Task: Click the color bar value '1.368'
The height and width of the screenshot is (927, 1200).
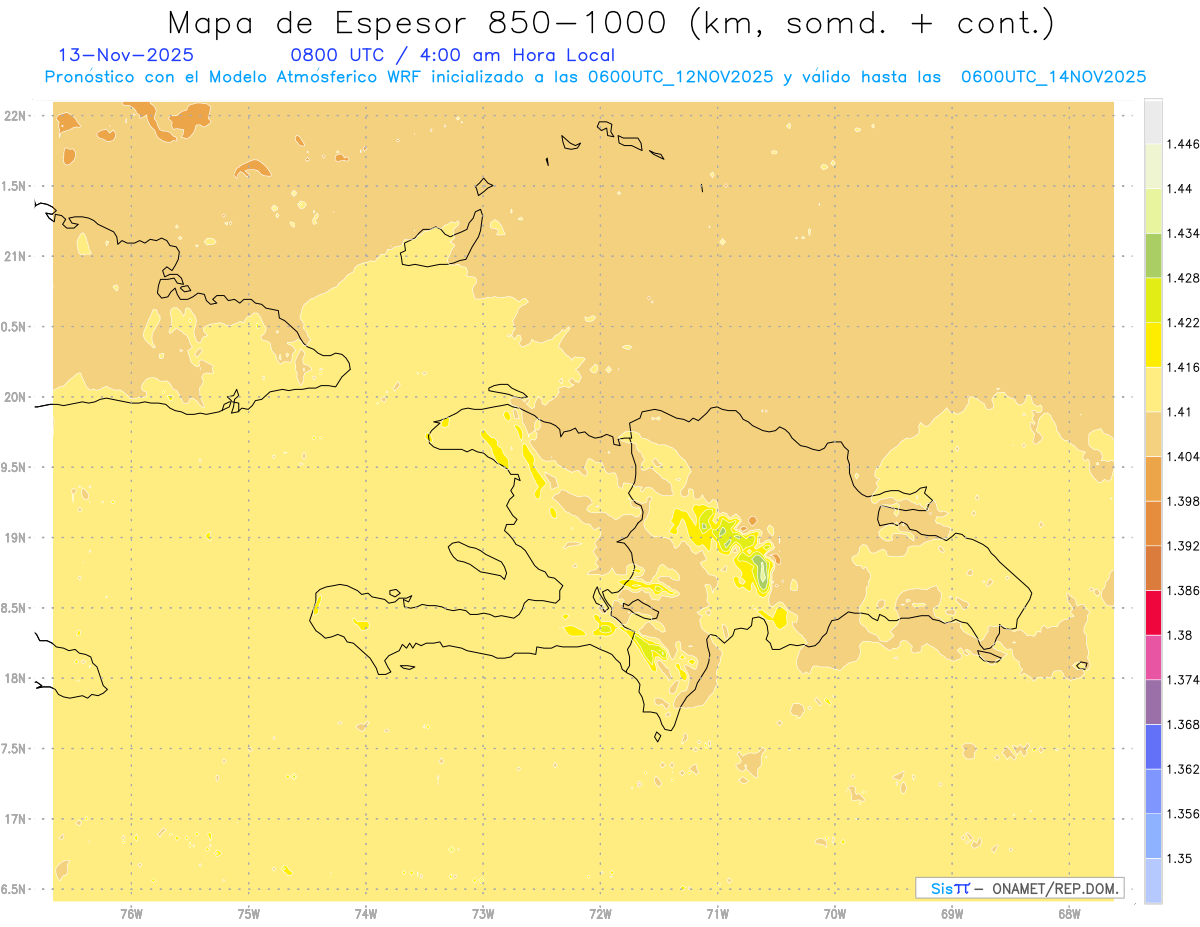Action: click(x=1183, y=725)
